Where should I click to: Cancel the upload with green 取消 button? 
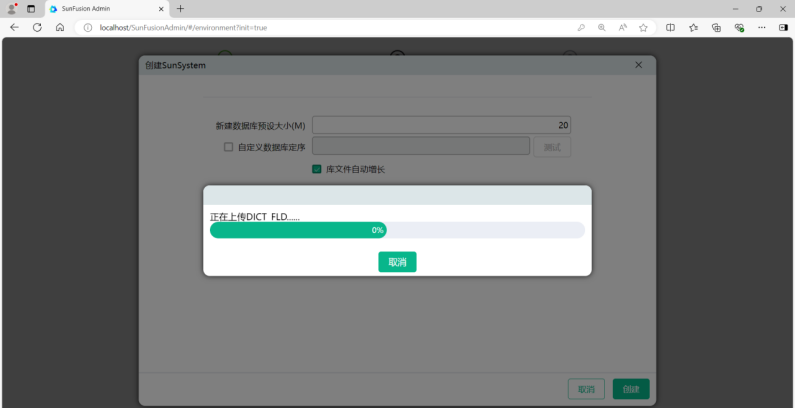click(x=398, y=262)
